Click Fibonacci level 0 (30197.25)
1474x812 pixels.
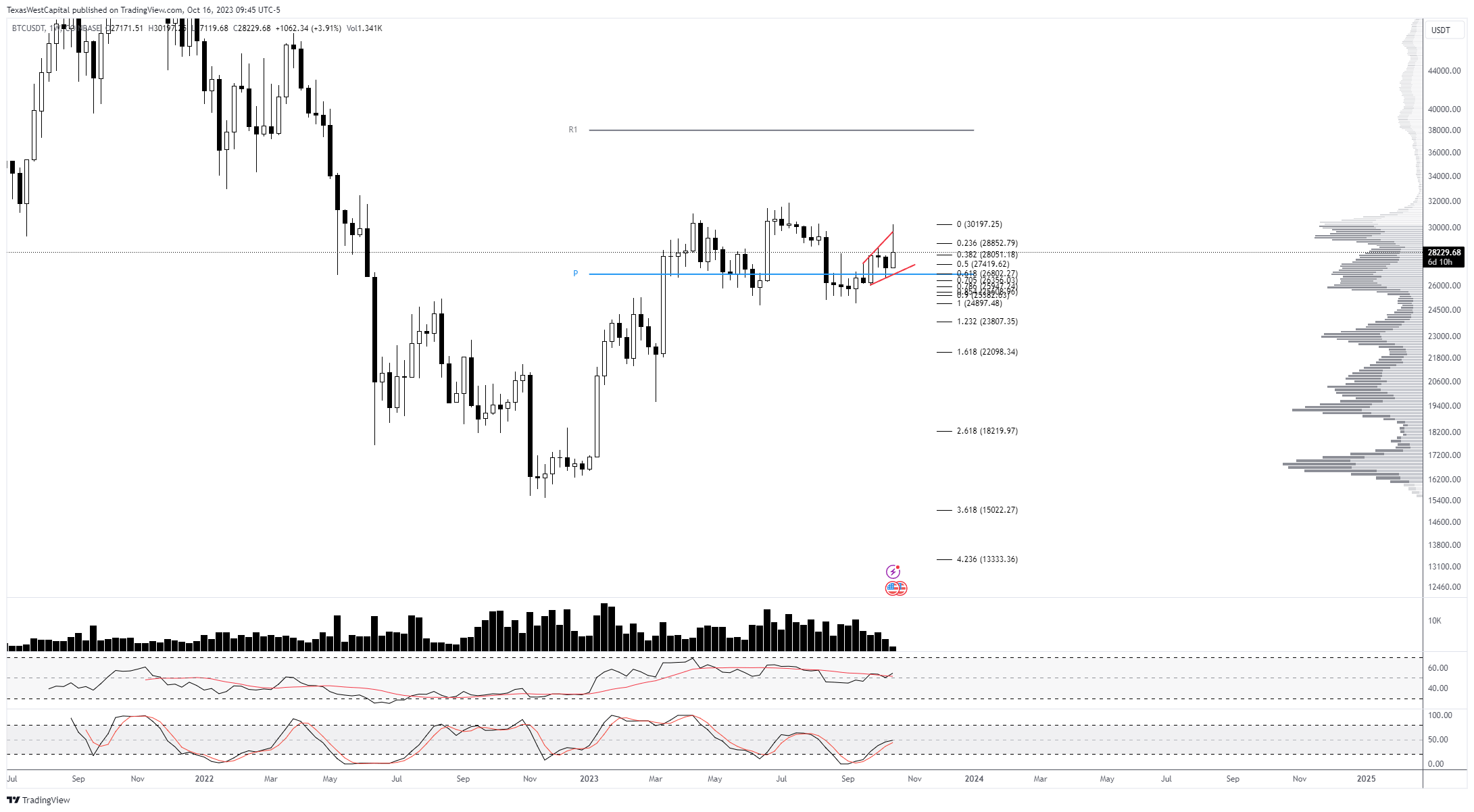click(x=979, y=224)
